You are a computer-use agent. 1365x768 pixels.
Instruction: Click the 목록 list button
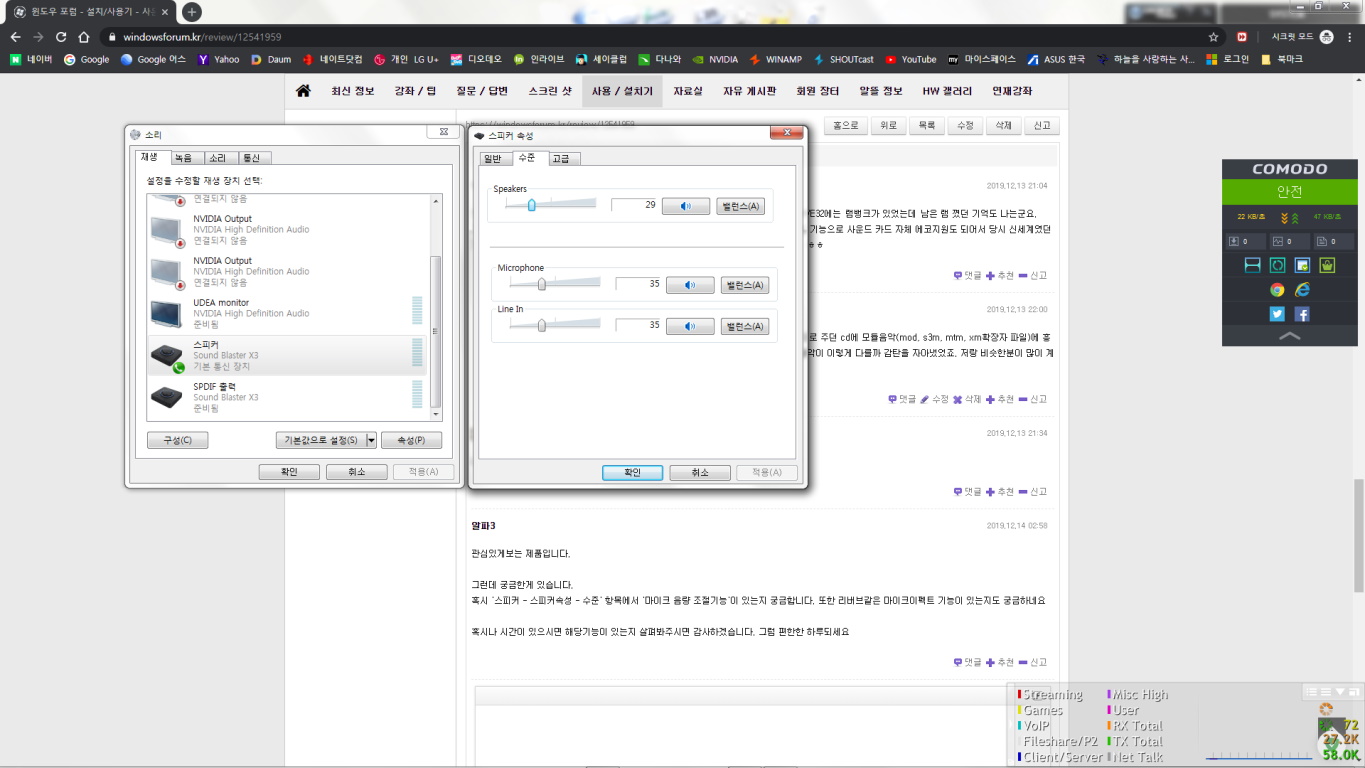[927, 126]
